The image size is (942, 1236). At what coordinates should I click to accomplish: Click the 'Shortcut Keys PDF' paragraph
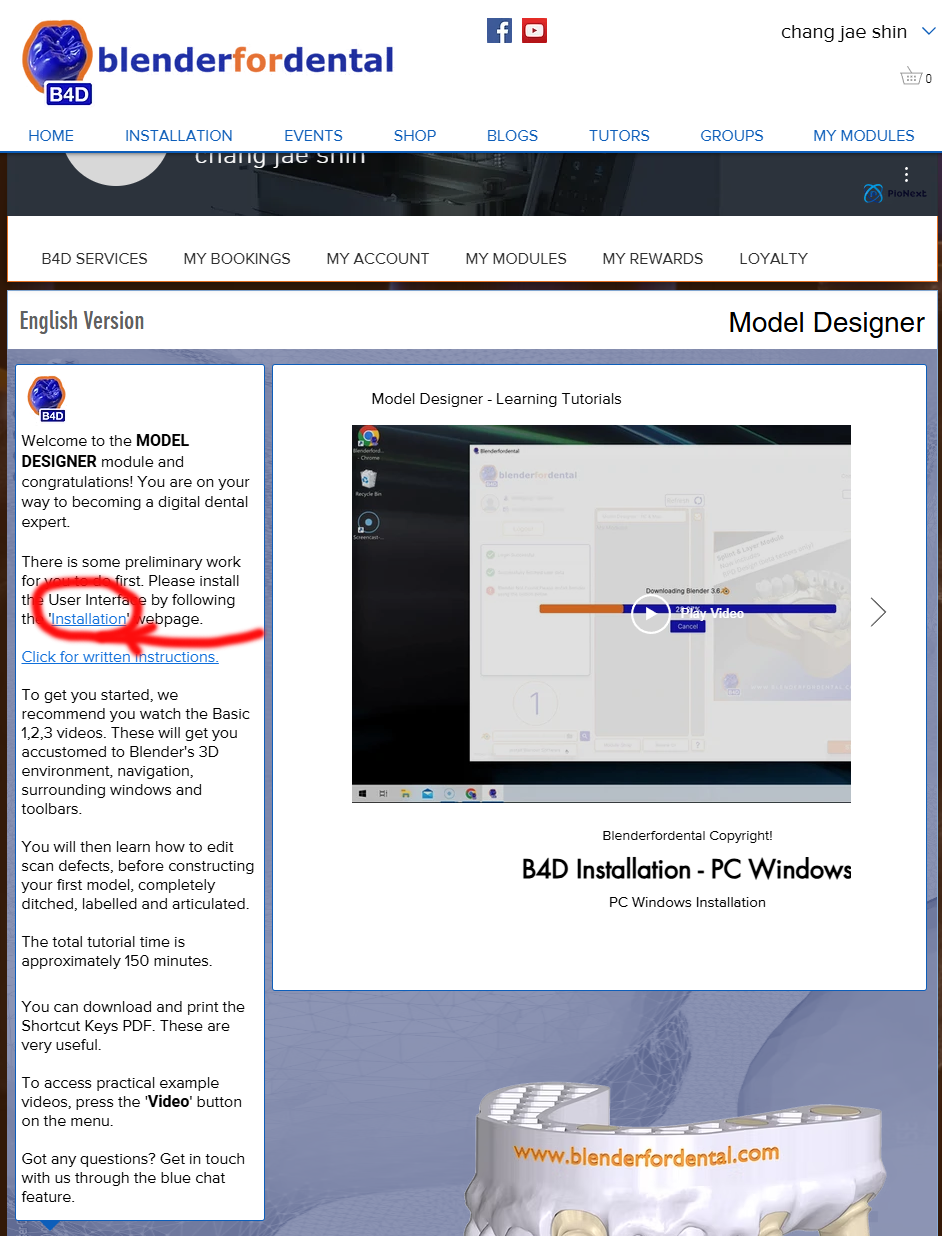134,1026
